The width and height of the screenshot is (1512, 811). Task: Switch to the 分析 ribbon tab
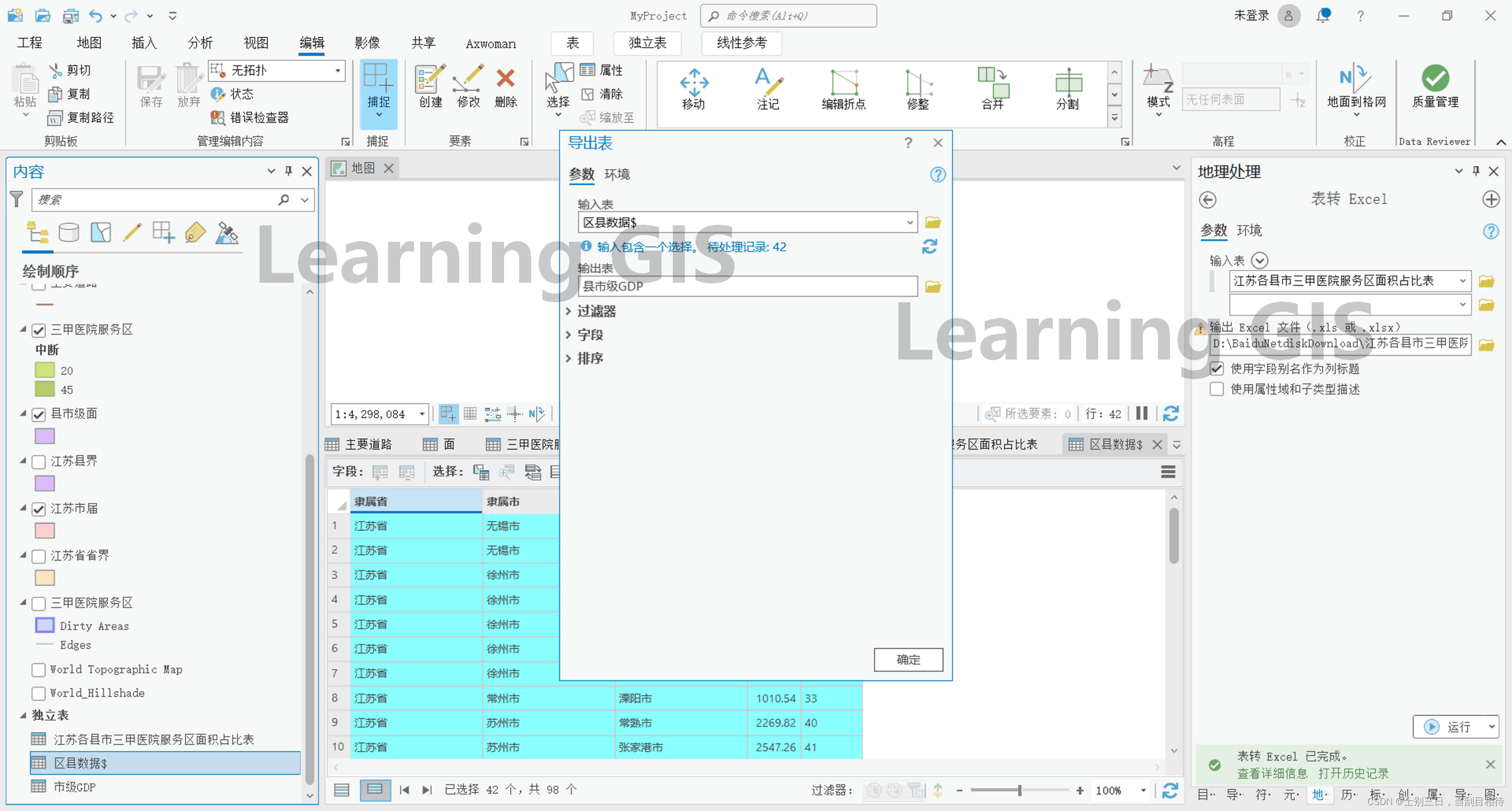coord(200,43)
